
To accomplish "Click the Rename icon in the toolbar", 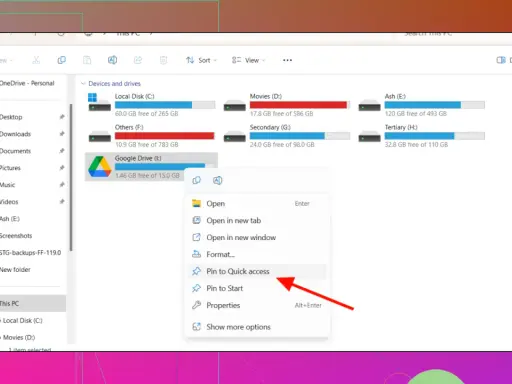I will (x=112, y=60).
